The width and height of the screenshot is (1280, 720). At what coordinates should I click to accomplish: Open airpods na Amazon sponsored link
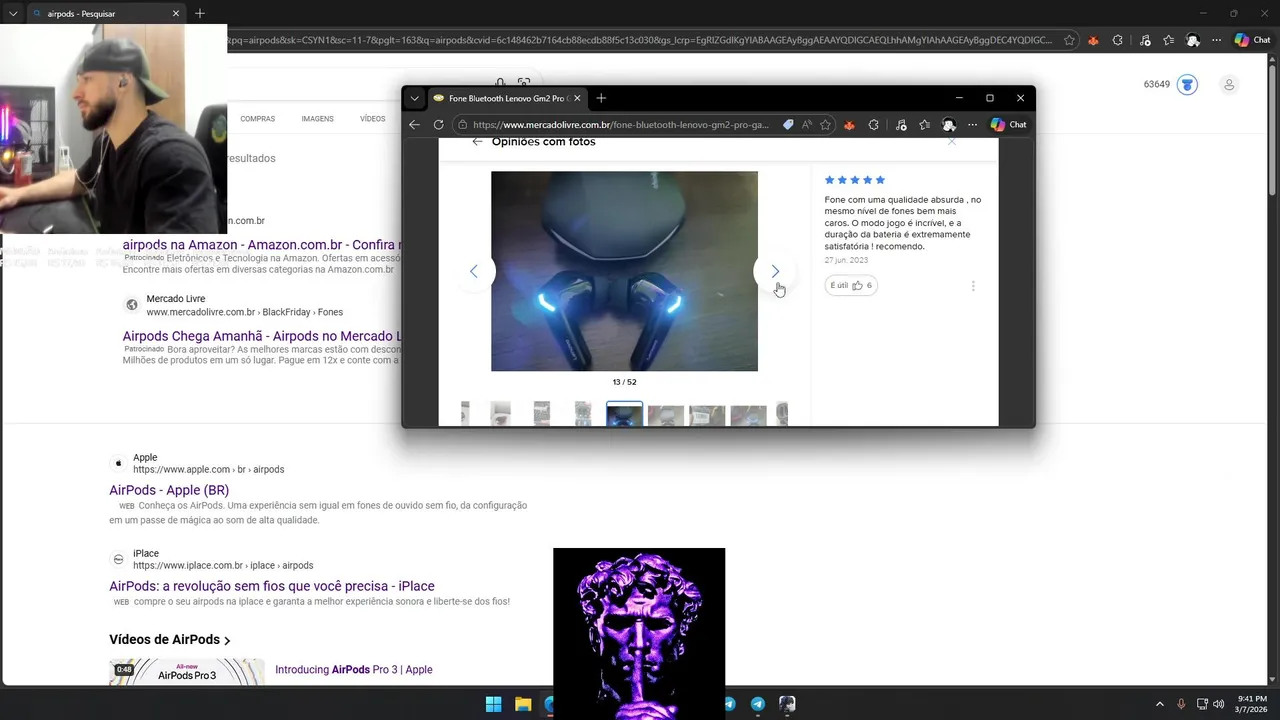point(262,245)
